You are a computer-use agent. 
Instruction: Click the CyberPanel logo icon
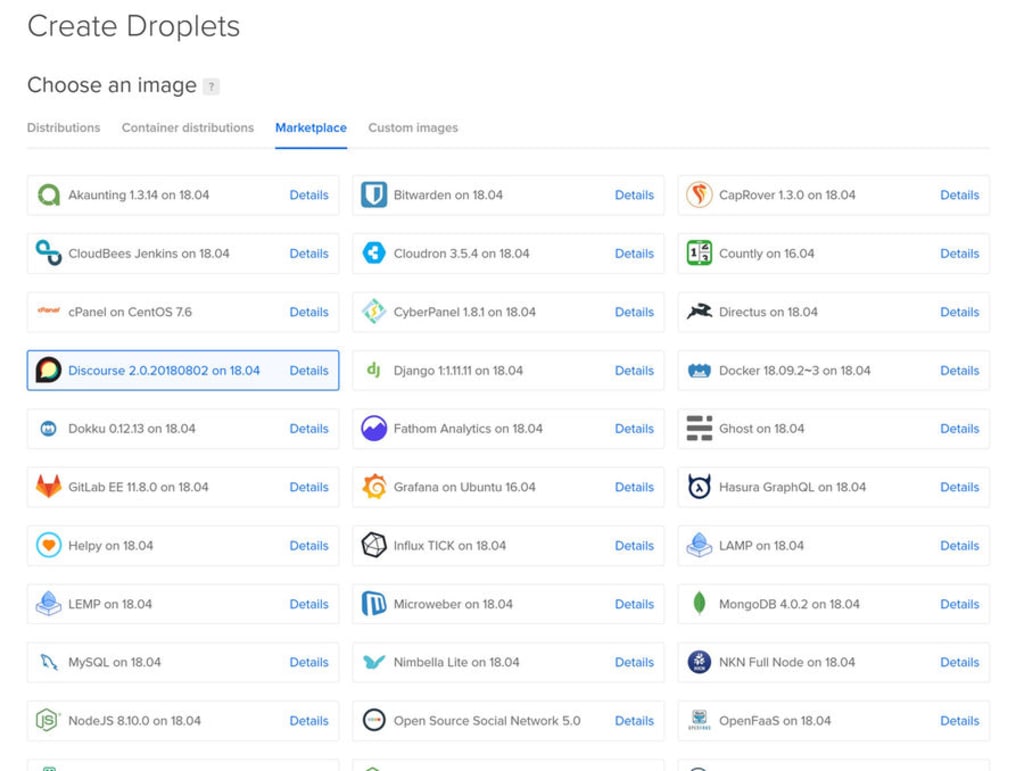click(374, 311)
